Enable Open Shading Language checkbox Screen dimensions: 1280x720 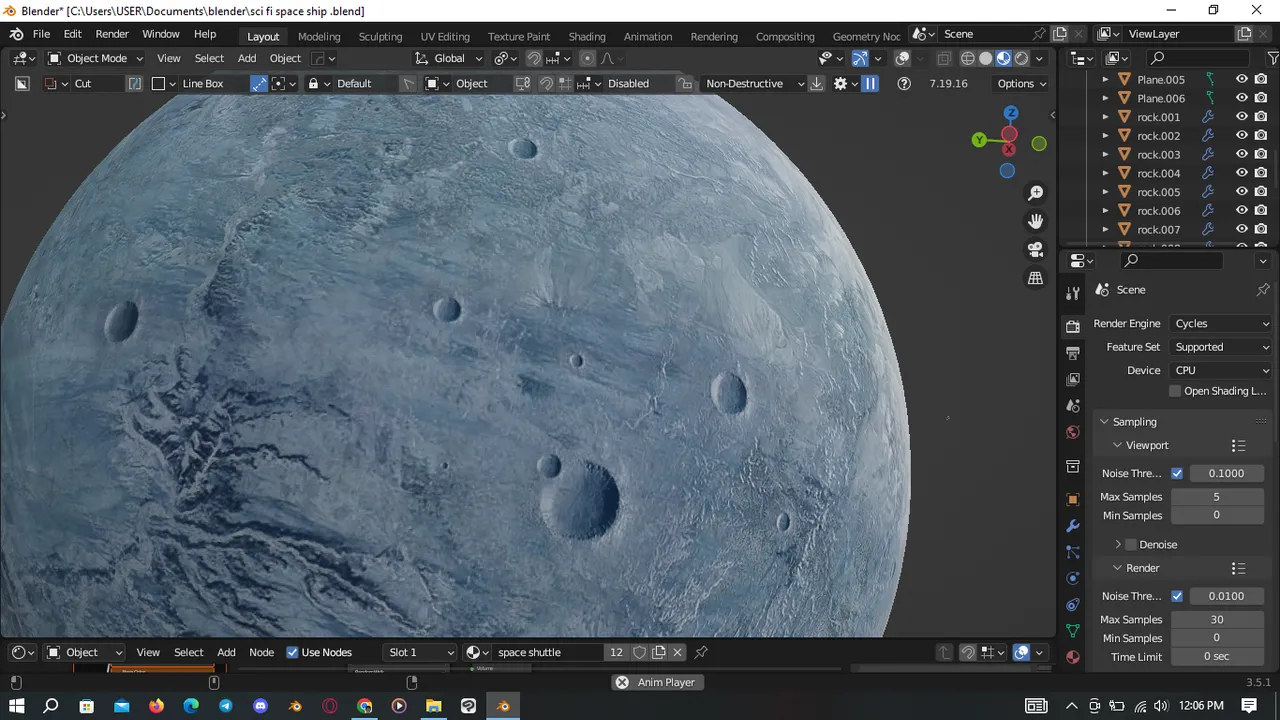tap(1175, 391)
